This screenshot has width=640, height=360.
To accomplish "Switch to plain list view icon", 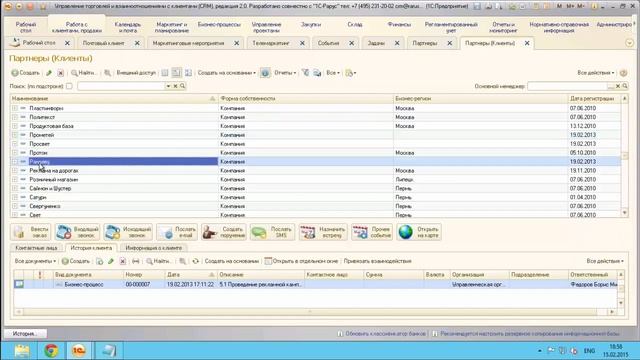I will coord(176,73).
